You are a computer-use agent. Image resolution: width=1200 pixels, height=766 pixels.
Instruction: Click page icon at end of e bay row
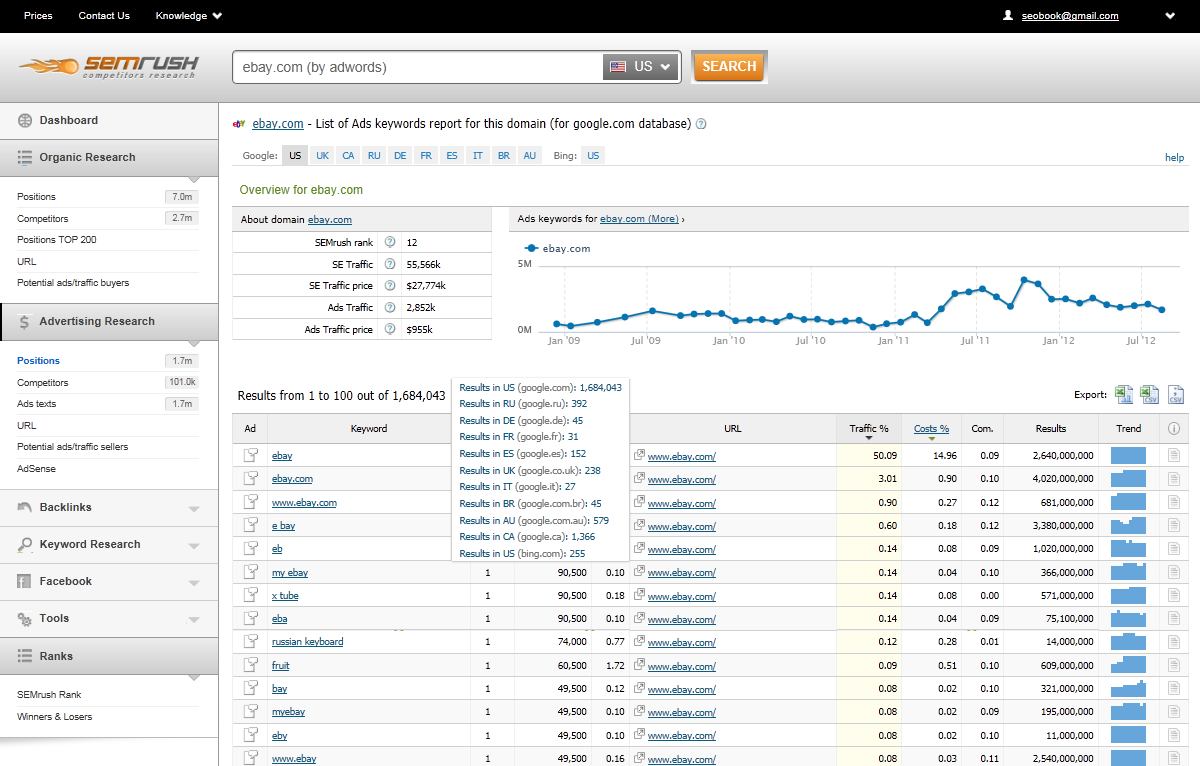(1174, 526)
